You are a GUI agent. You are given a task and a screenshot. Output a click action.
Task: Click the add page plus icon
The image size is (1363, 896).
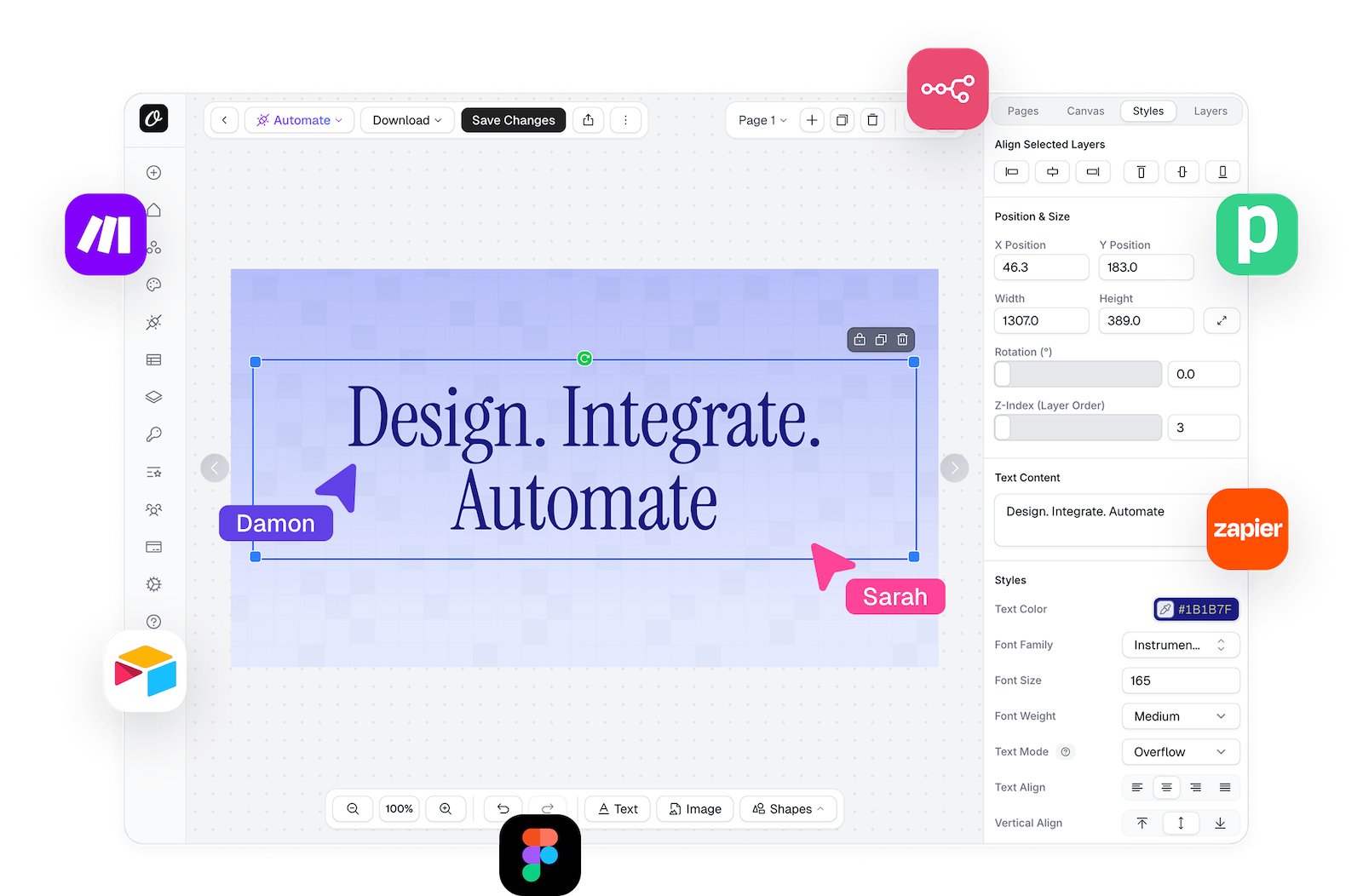coord(812,120)
